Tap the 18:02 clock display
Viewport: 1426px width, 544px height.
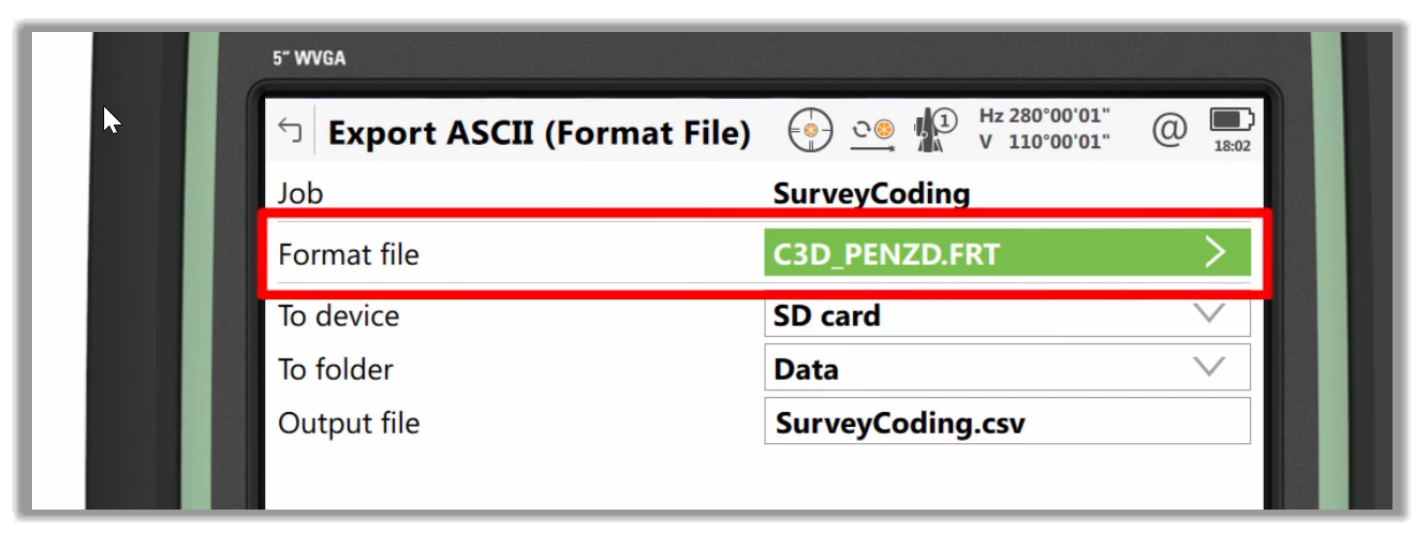point(1231,146)
